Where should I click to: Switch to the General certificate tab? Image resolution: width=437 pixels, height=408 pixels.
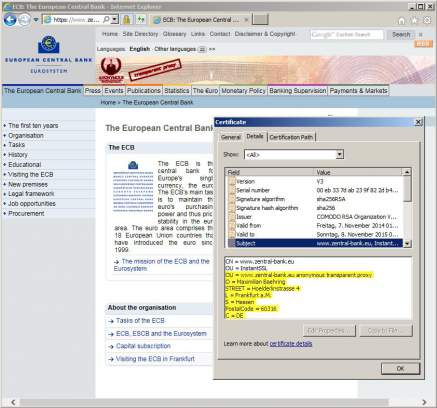tap(231, 137)
